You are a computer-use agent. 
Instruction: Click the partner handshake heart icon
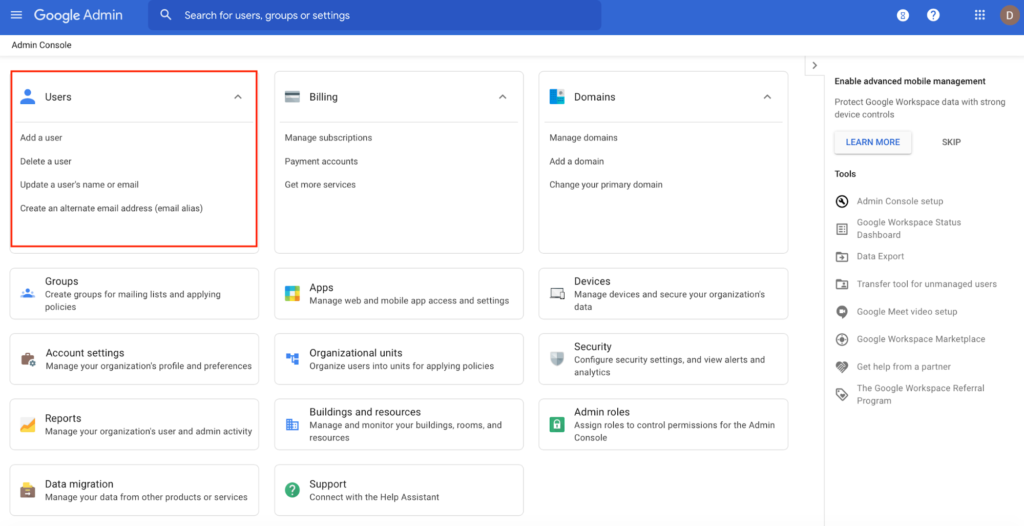pos(842,367)
